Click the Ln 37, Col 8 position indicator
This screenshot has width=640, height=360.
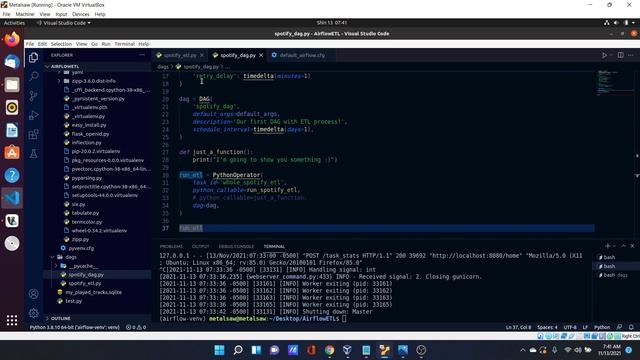tap(518, 327)
